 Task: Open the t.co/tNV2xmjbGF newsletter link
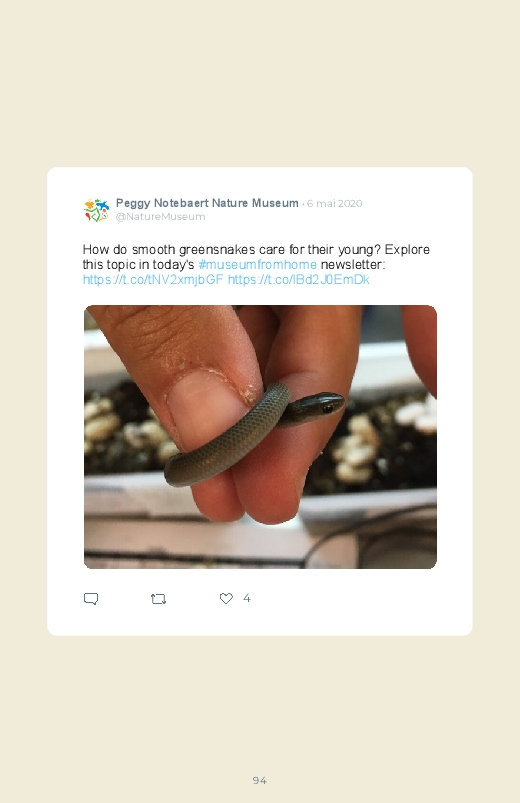pyautogui.click(x=153, y=279)
